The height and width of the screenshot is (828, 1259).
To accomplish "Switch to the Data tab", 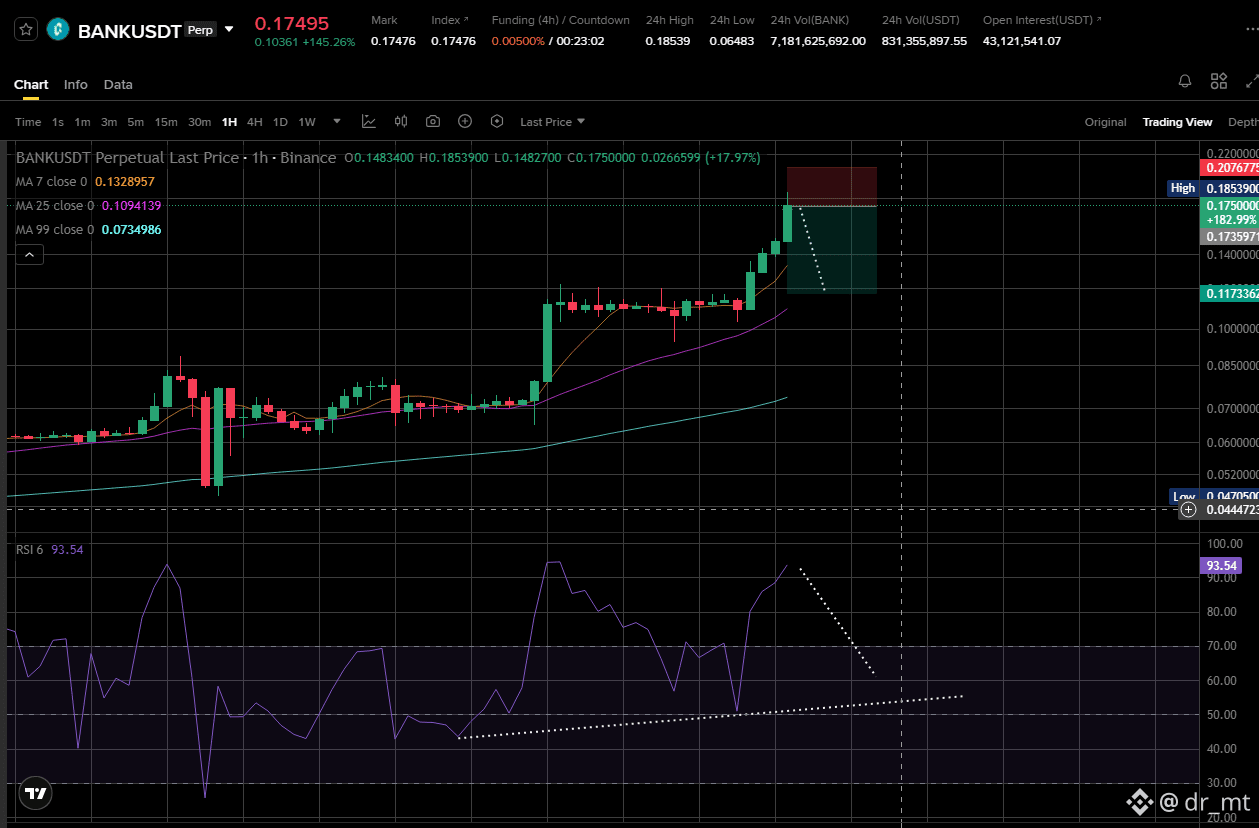I will 118,84.
